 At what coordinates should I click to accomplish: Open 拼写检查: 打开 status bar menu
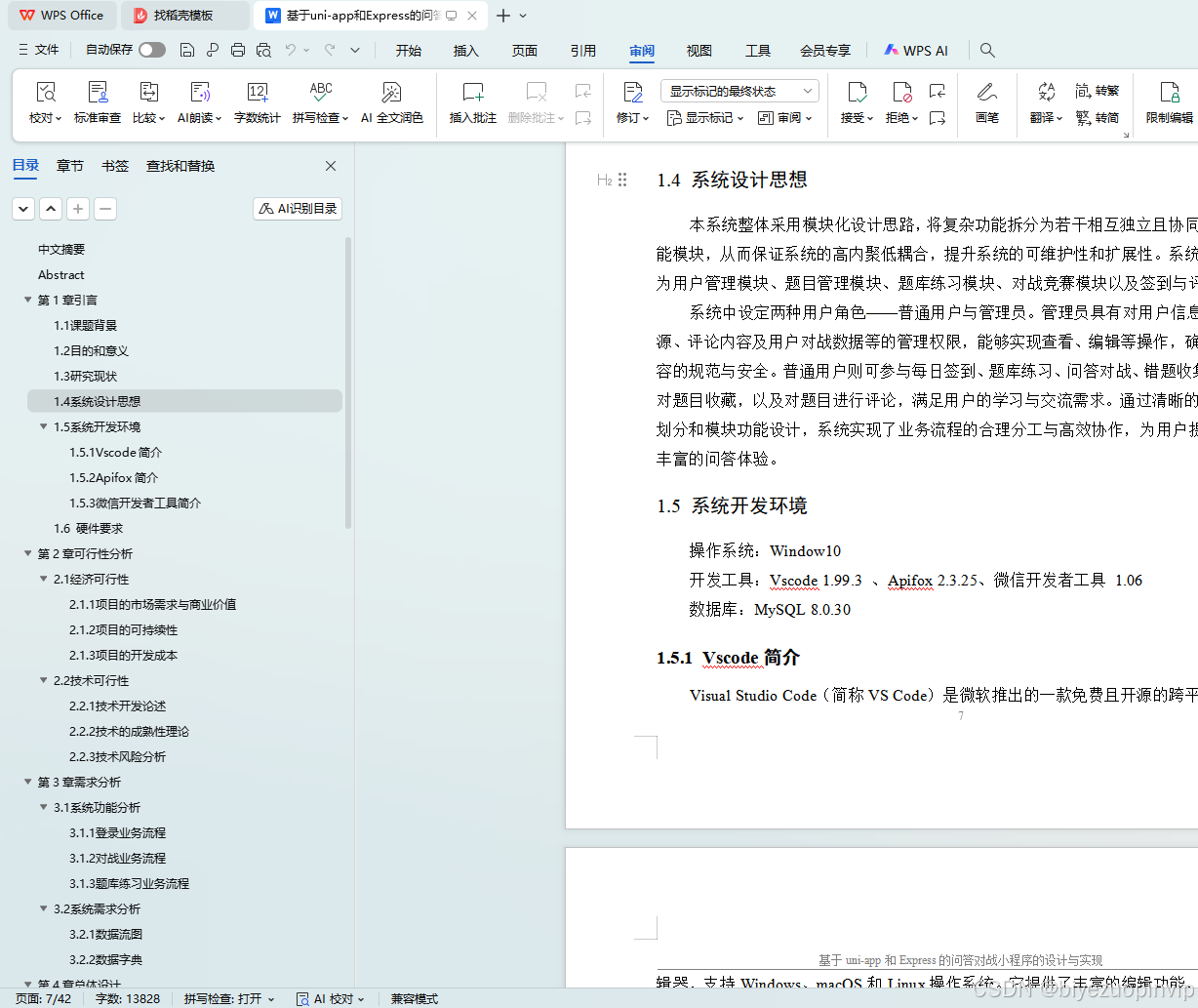coord(229,998)
